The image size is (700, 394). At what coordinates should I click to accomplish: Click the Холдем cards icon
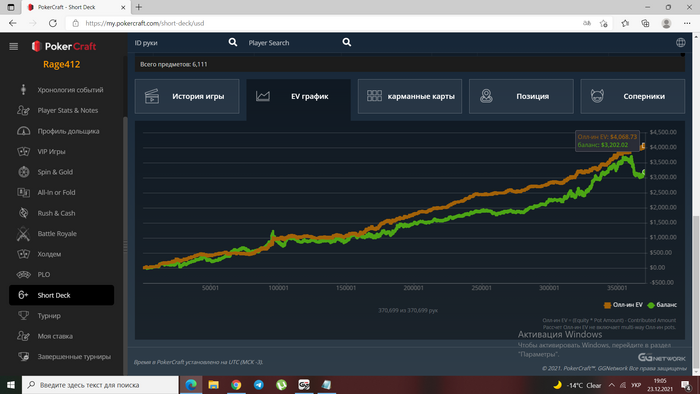(23, 254)
